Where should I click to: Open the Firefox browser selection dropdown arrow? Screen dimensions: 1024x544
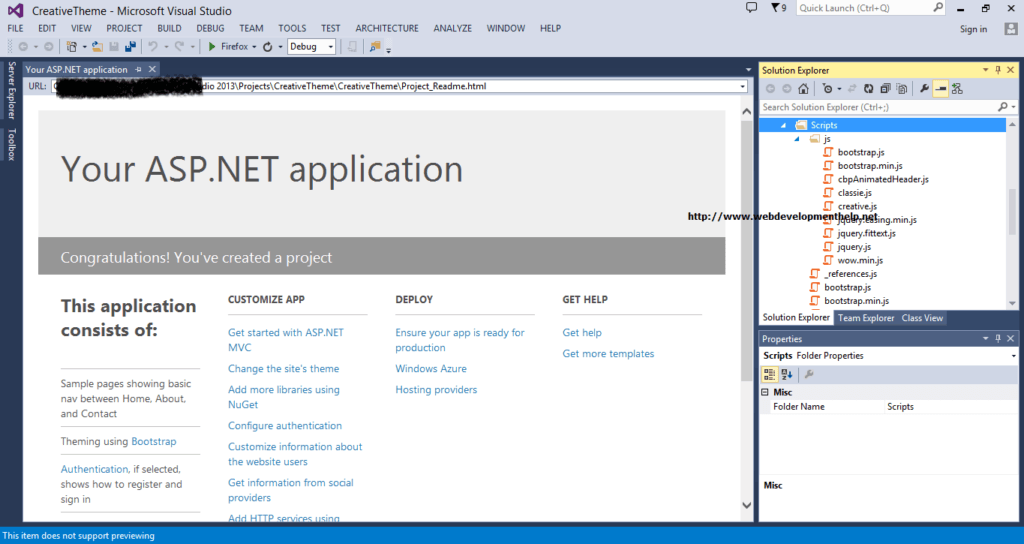click(254, 47)
